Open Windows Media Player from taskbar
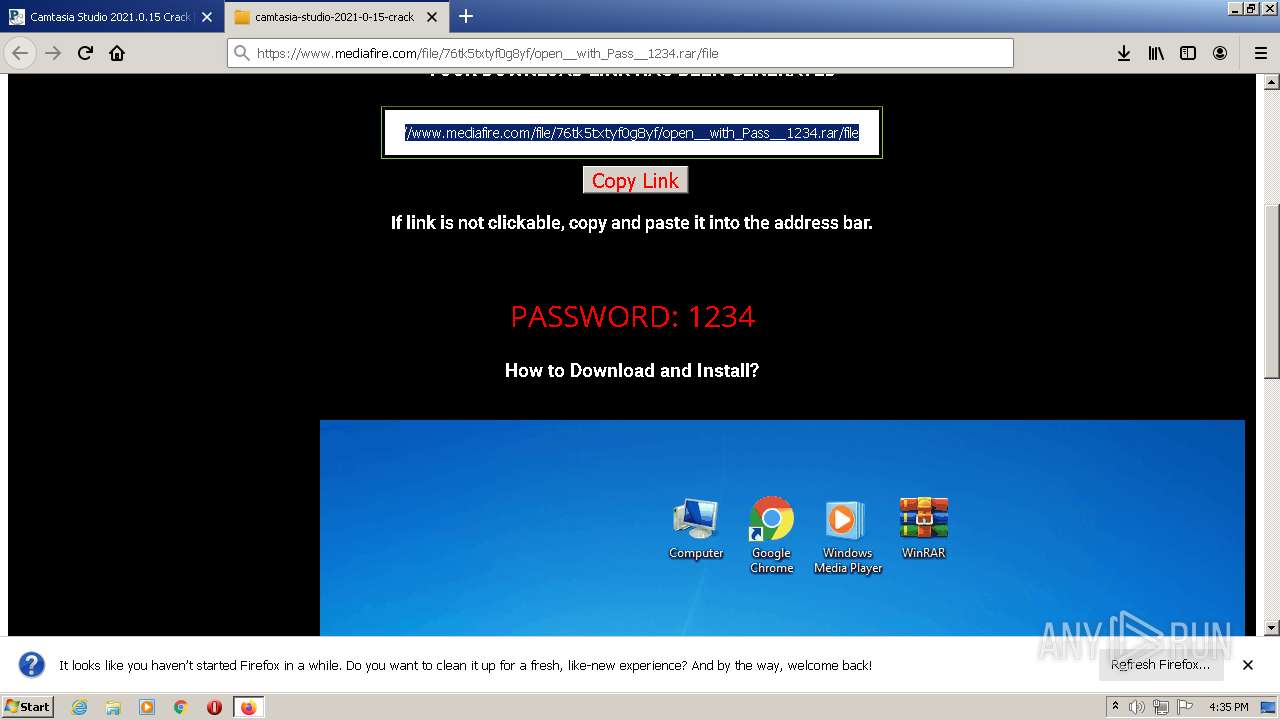 (147, 707)
